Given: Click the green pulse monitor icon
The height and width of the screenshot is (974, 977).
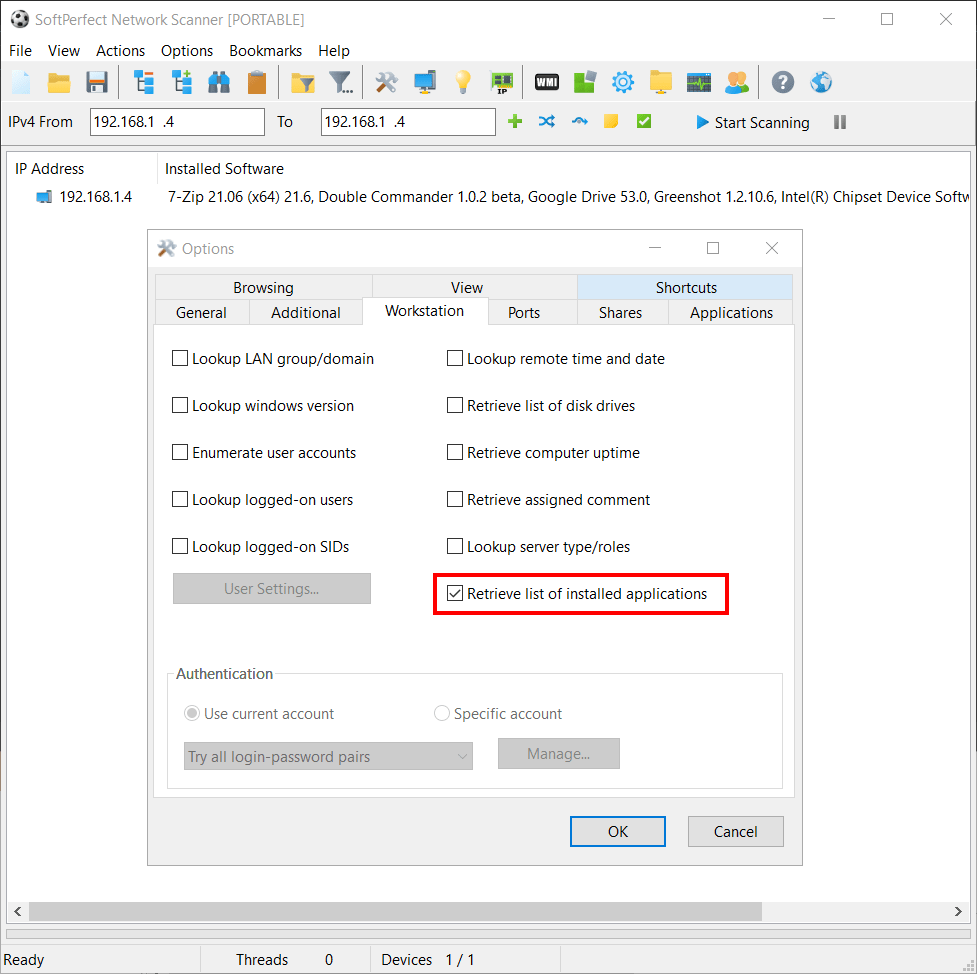Looking at the screenshot, I should tap(699, 82).
